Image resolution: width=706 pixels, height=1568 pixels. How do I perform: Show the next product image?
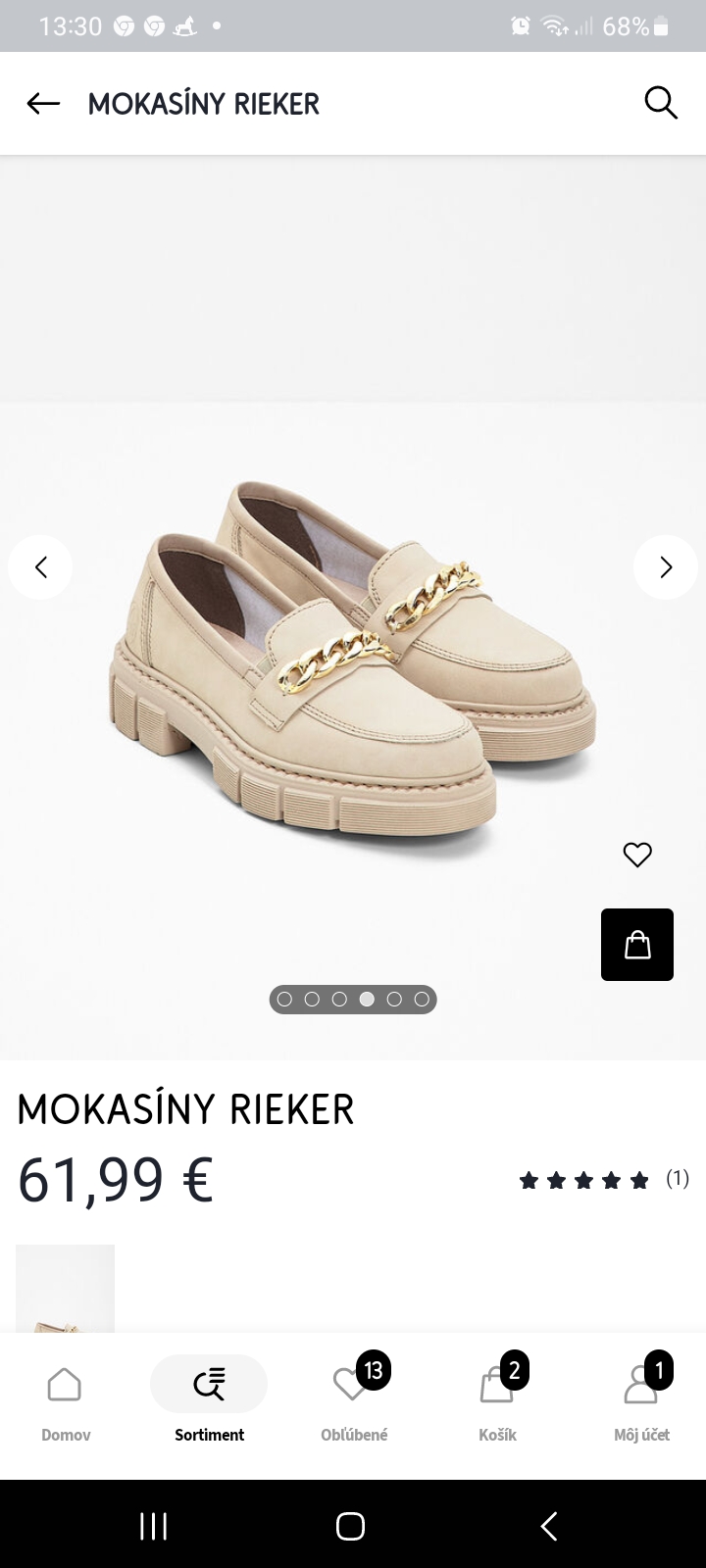(x=665, y=566)
